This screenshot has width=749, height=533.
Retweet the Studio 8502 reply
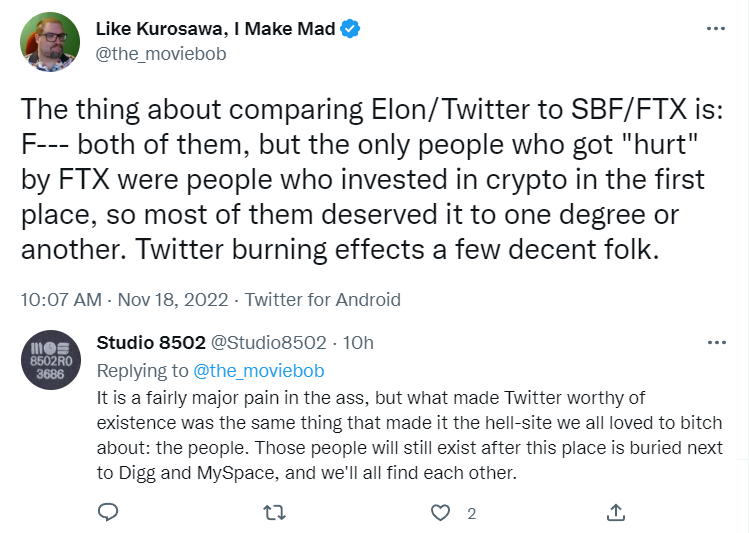273,513
